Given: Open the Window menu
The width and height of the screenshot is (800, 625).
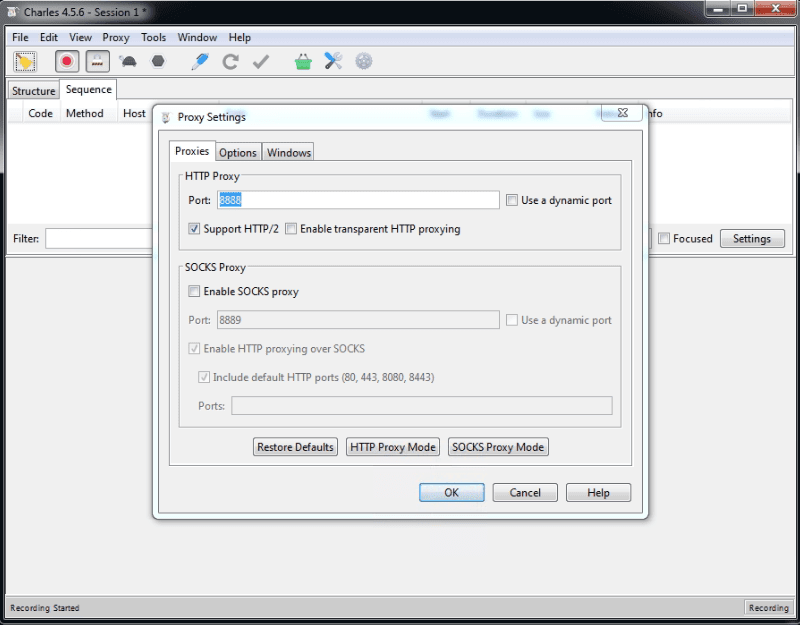Looking at the screenshot, I should [197, 37].
